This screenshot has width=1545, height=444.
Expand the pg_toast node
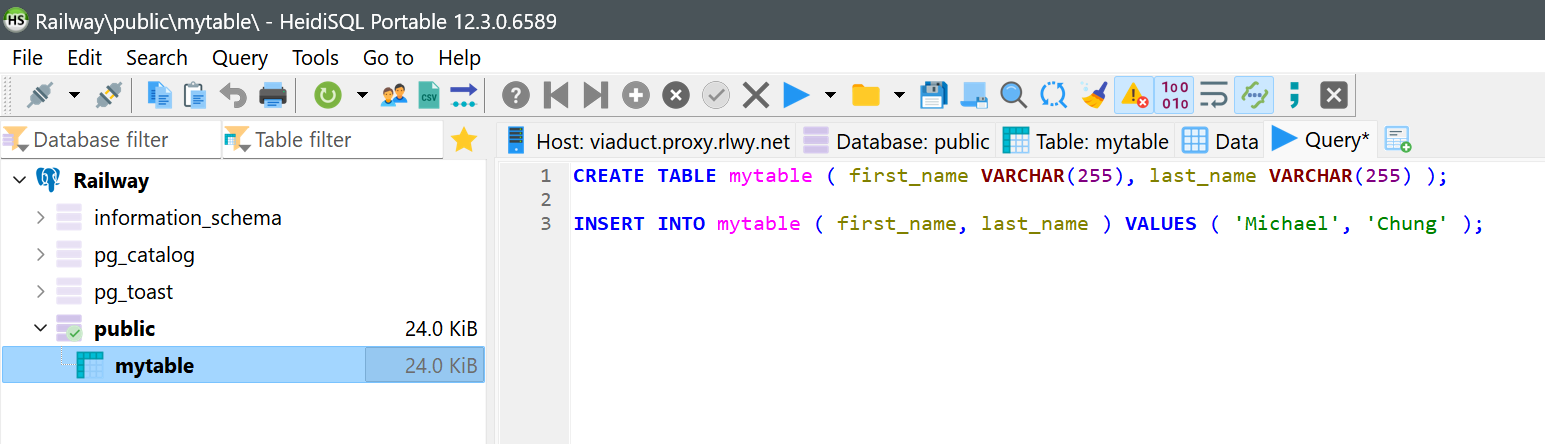coord(41,292)
